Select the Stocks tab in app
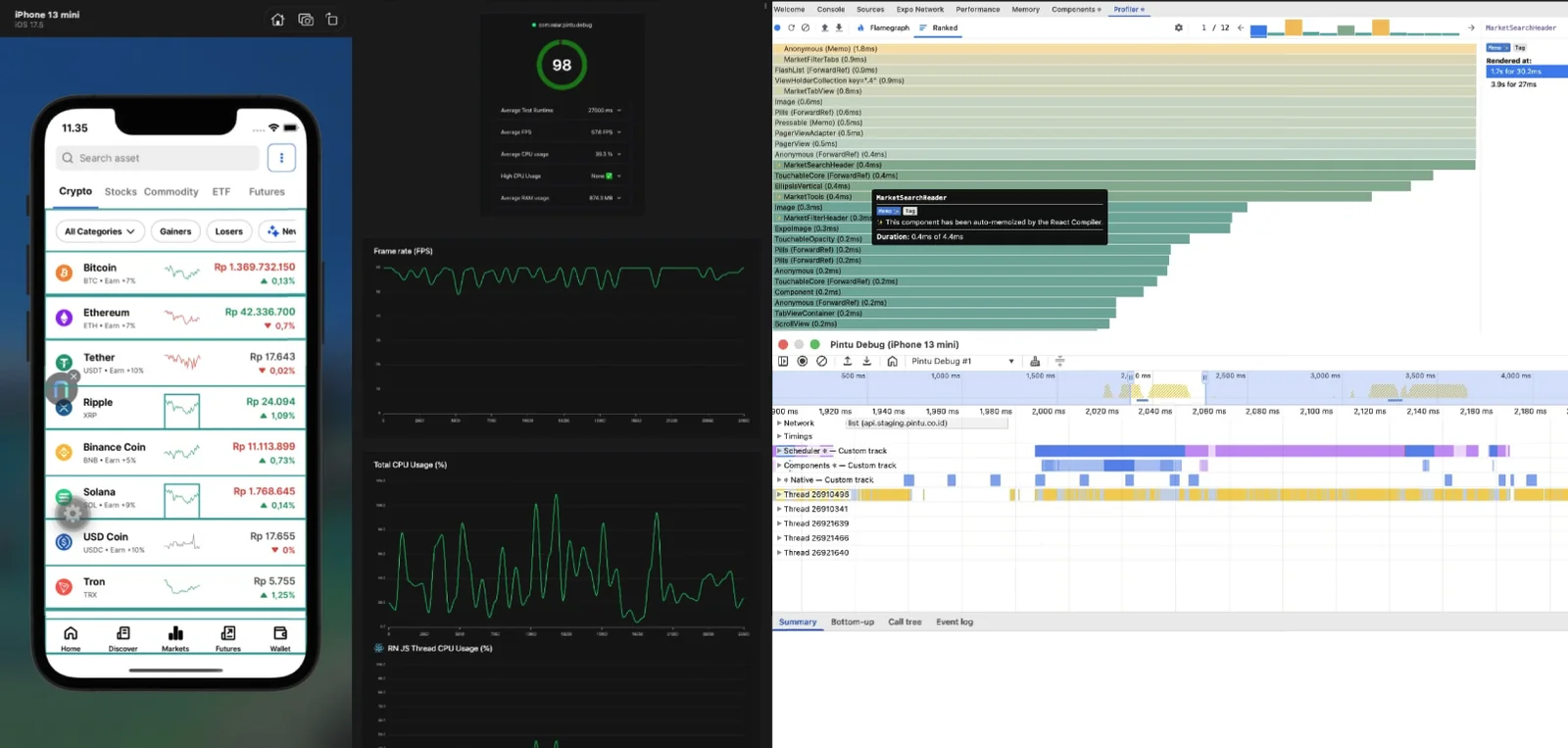Screen dimensions: 1568x748 (x=121, y=192)
